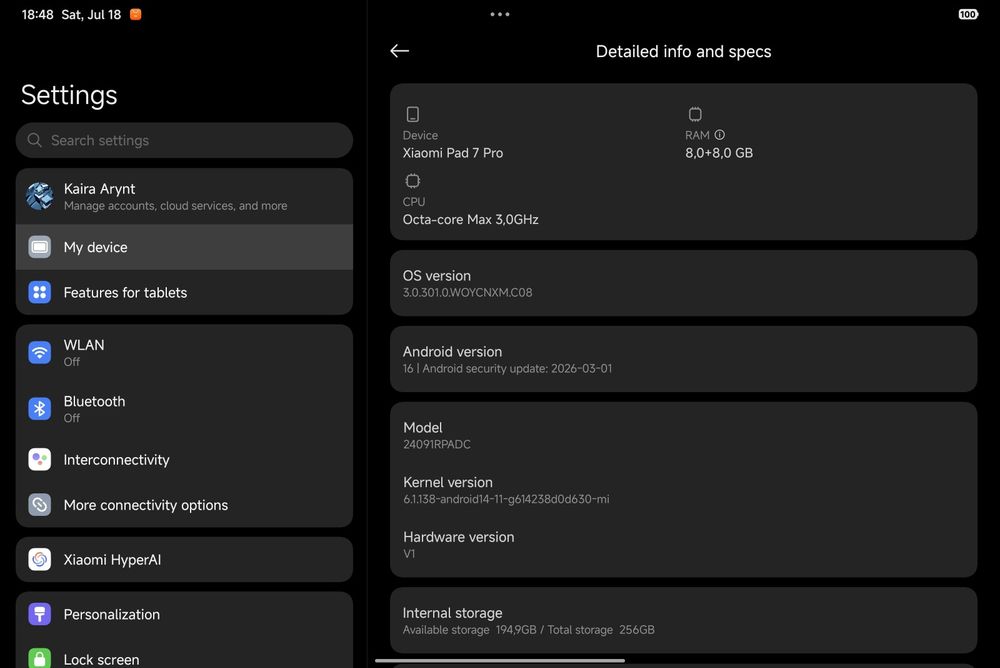Viewport: 1000px width, 668px height.
Task: Click 'Android security update: 2026-03-01' text
Action: 517,368
